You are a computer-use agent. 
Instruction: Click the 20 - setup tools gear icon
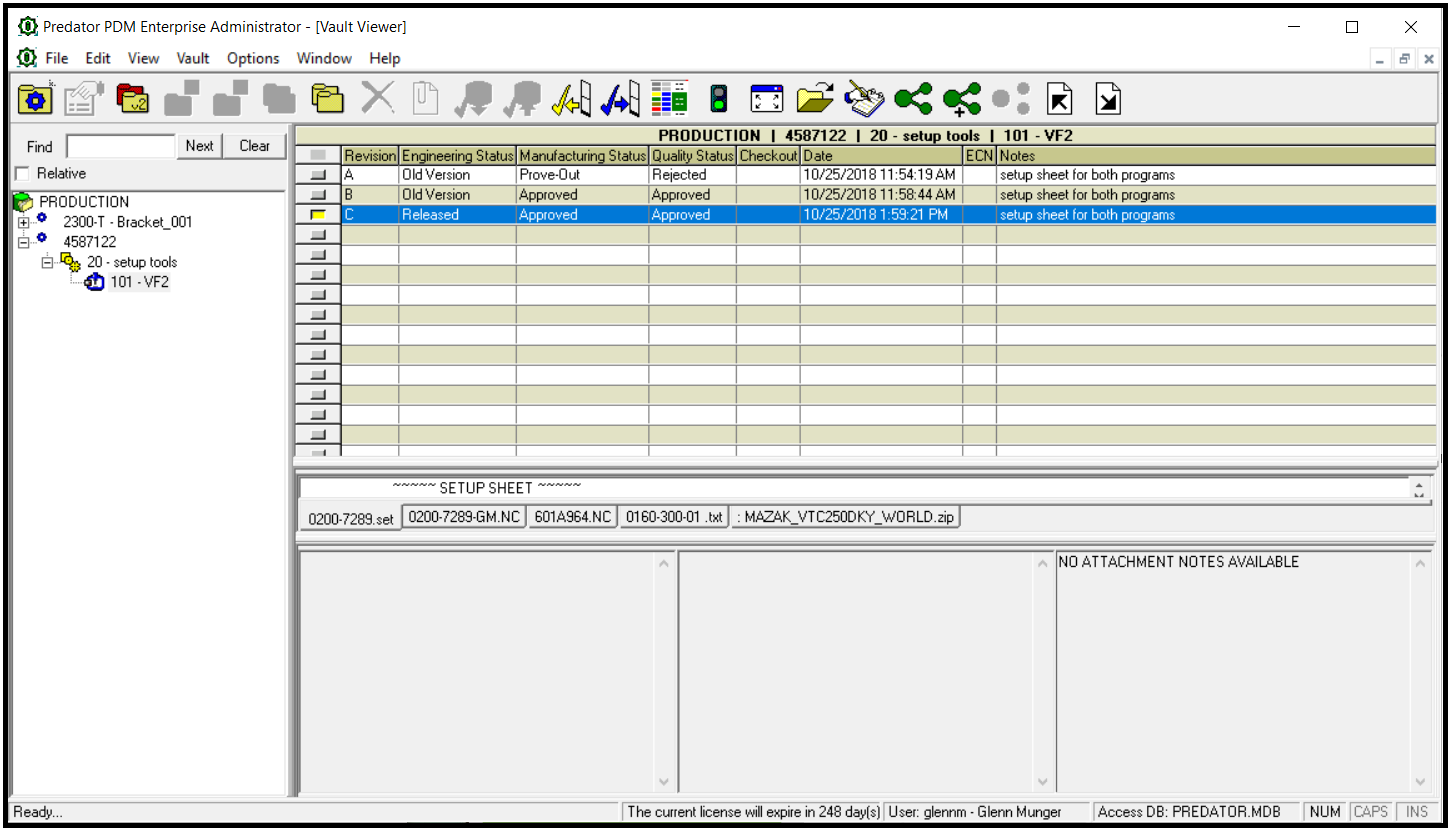pos(71,262)
